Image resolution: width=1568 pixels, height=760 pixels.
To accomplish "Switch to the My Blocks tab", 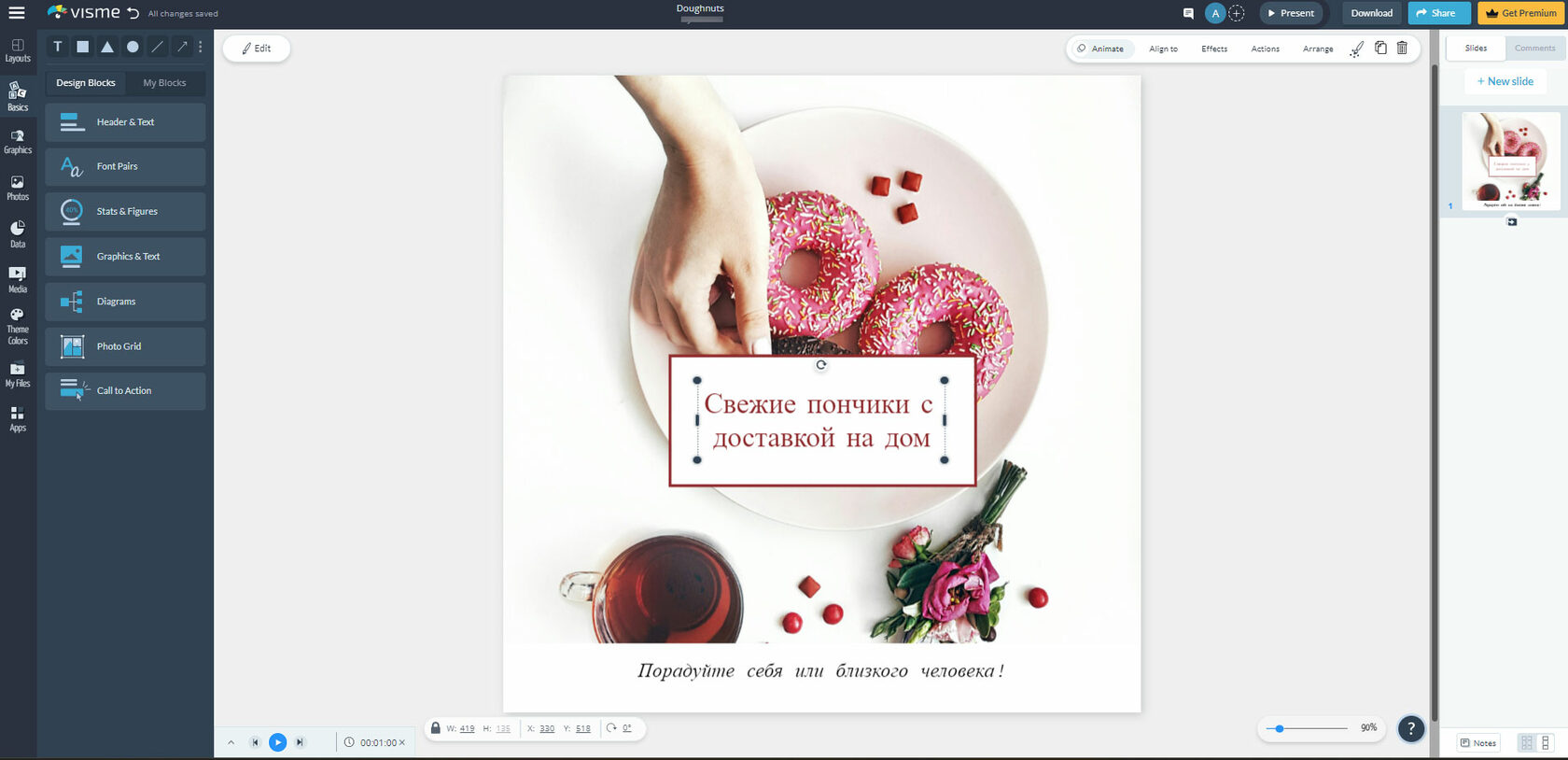I will click(164, 83).
